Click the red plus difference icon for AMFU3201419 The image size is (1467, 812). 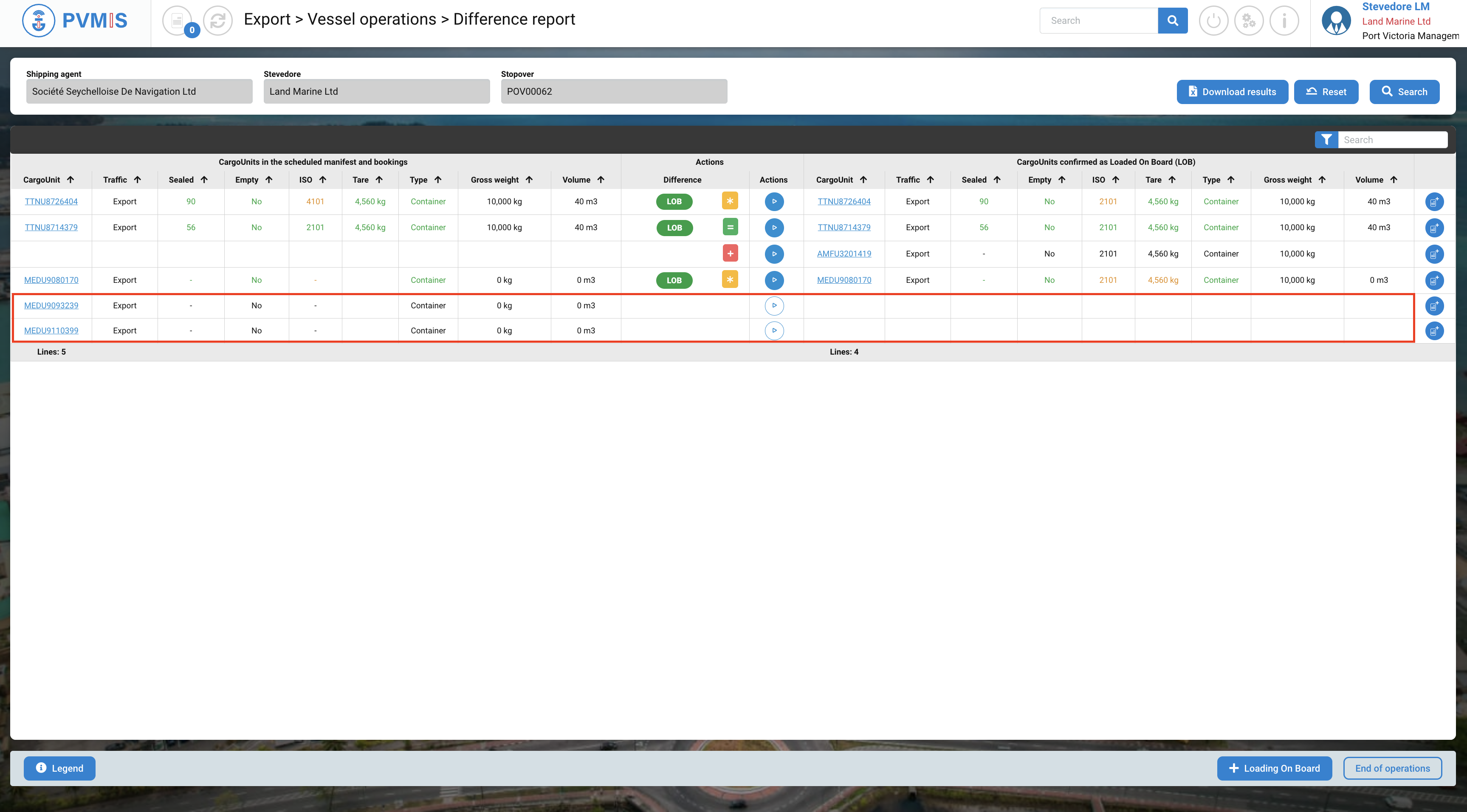[730, 254]
